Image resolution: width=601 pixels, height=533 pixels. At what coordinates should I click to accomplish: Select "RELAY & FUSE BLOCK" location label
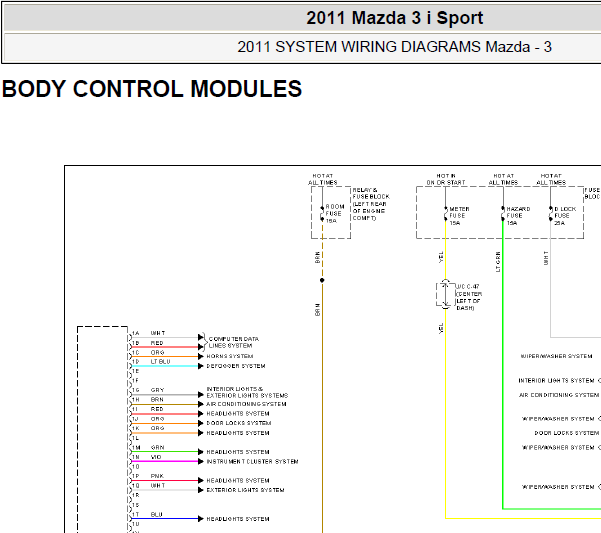click(371, 204)
